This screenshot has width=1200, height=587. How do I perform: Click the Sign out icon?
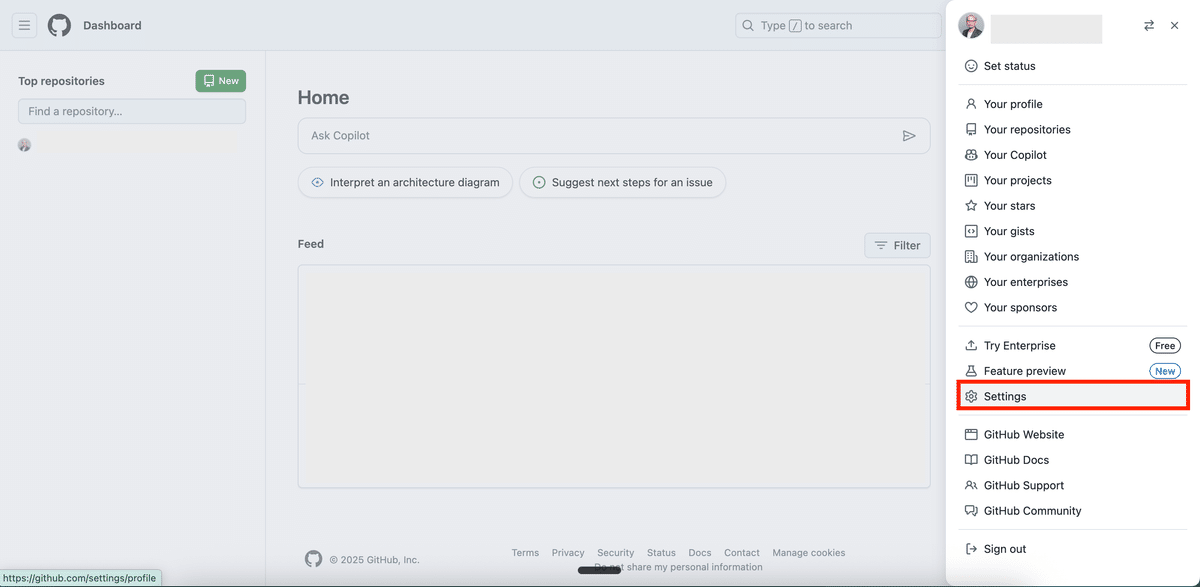(x=971, y=549)
